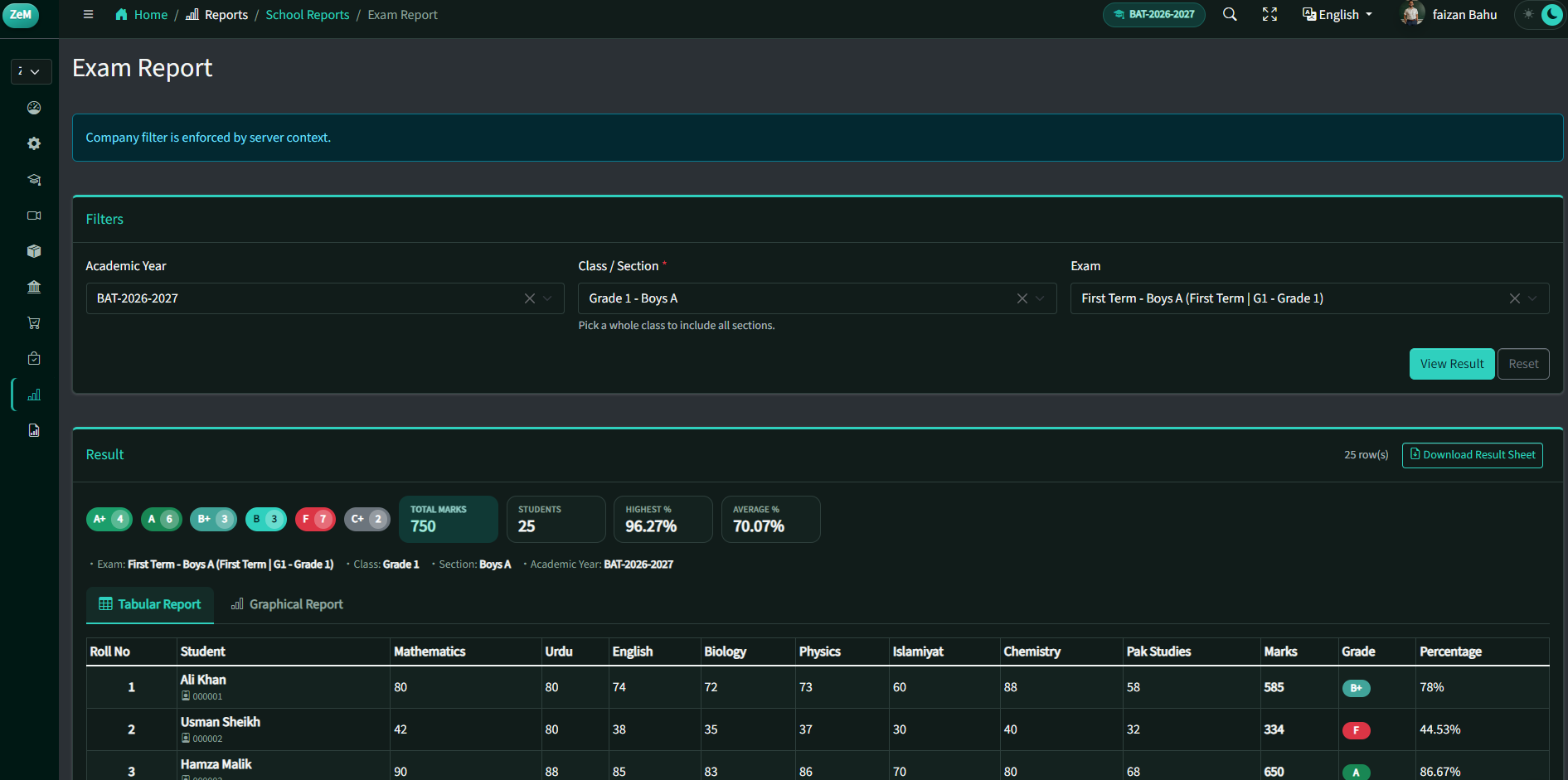Click the Students 25 card

pos(556,520)
